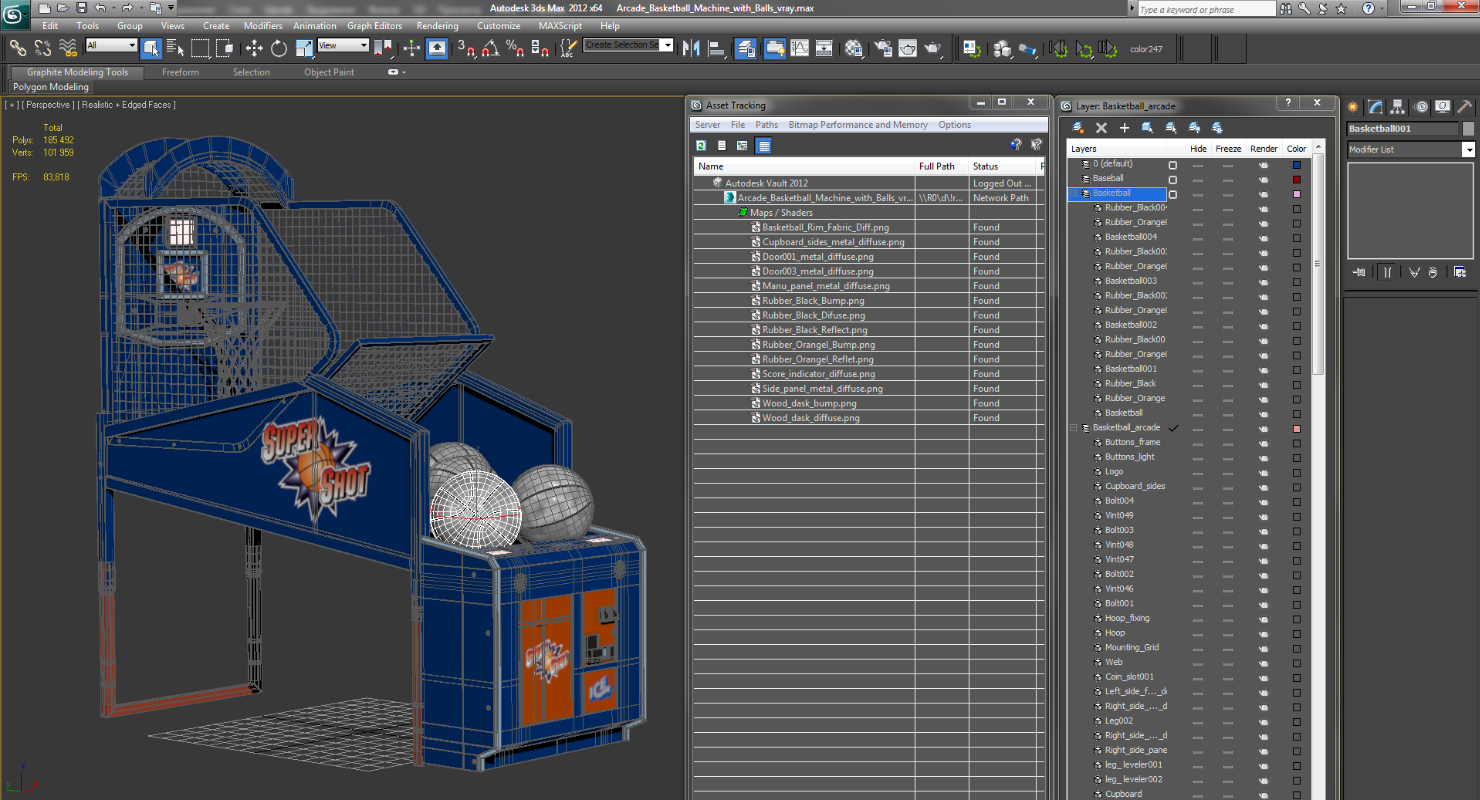Toggle render state of 0 (default) layer
This screenshot has height=800, width=1480.
pos(1263,164)
